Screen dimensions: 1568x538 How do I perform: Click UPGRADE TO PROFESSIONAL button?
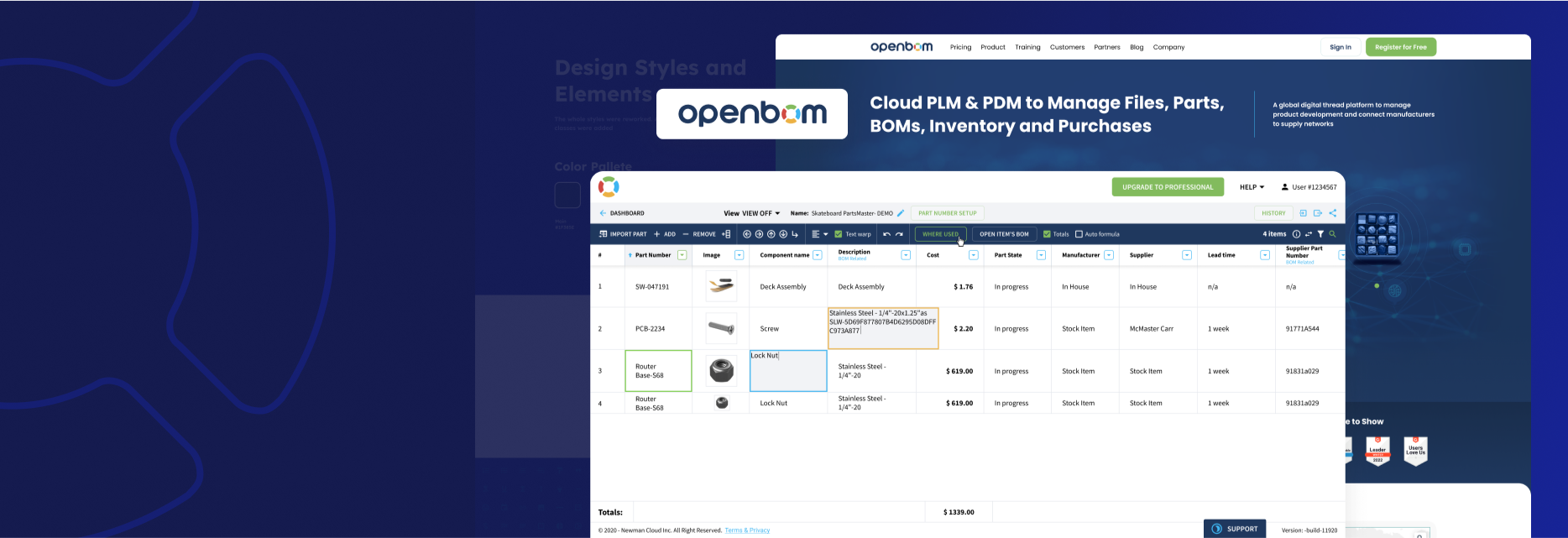[1168, 187]
